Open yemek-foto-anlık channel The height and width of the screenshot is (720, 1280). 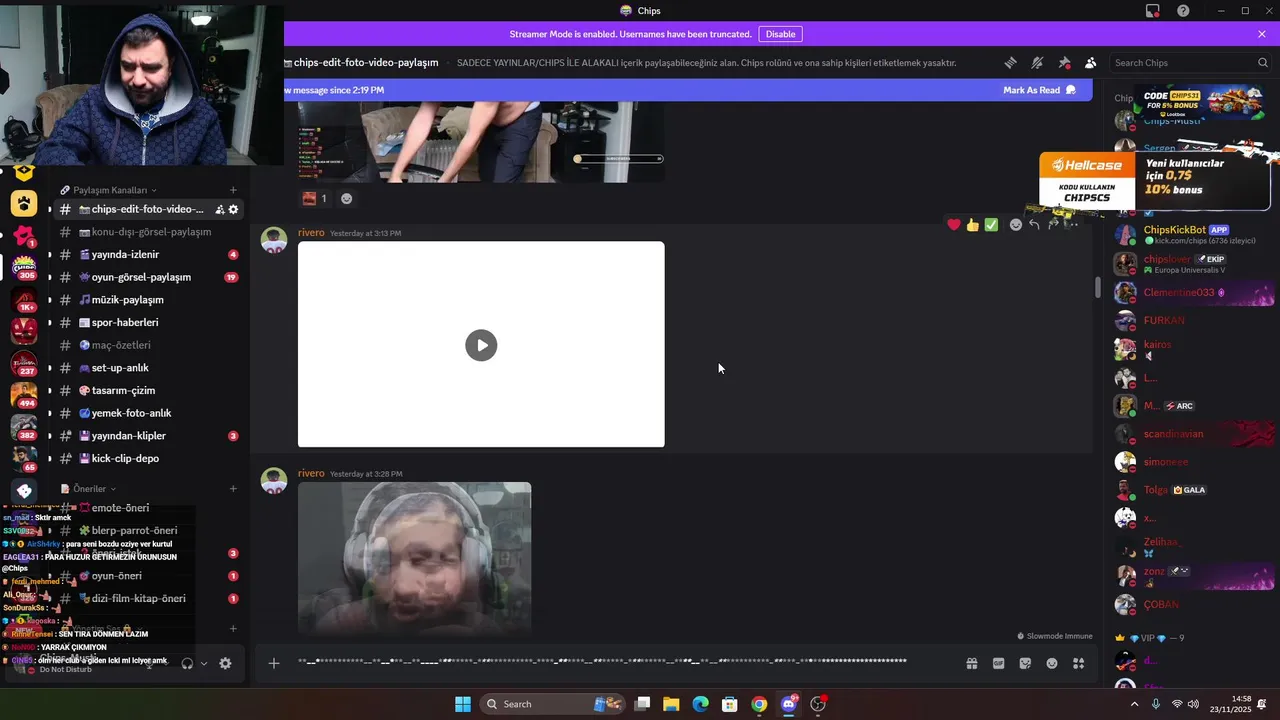147,413
